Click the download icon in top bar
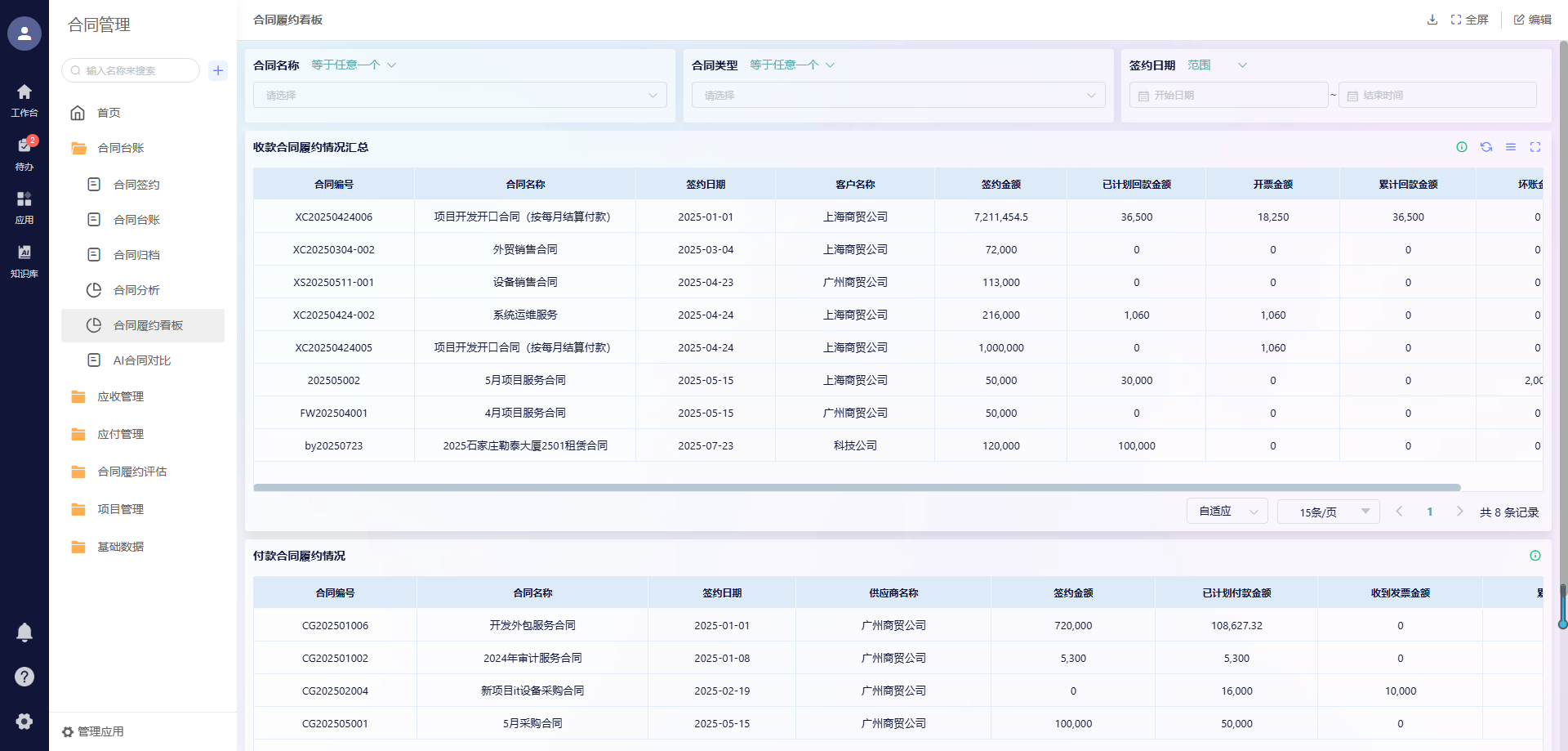The height and width of the screenshot is (751, 1568). 1432,20
